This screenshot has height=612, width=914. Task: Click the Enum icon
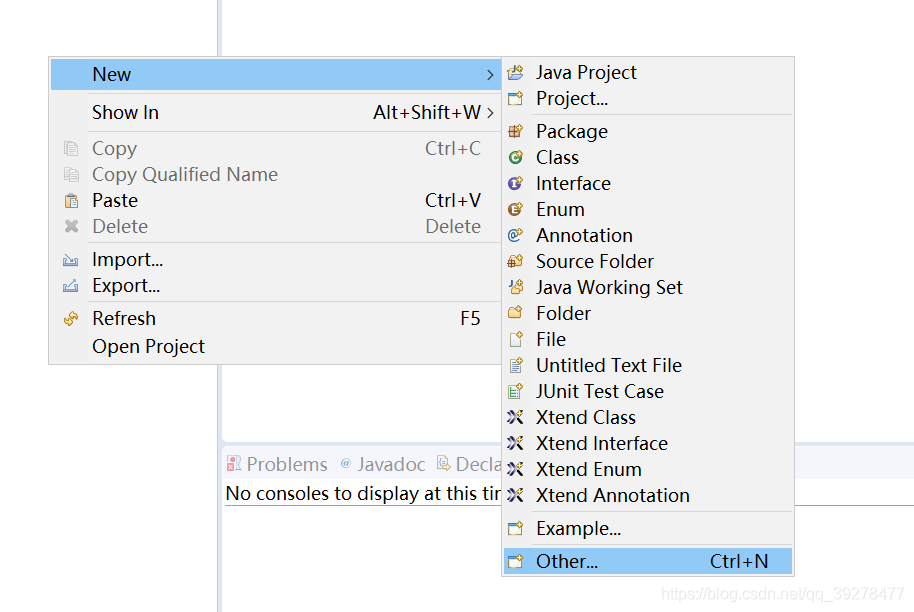[515, 209]
